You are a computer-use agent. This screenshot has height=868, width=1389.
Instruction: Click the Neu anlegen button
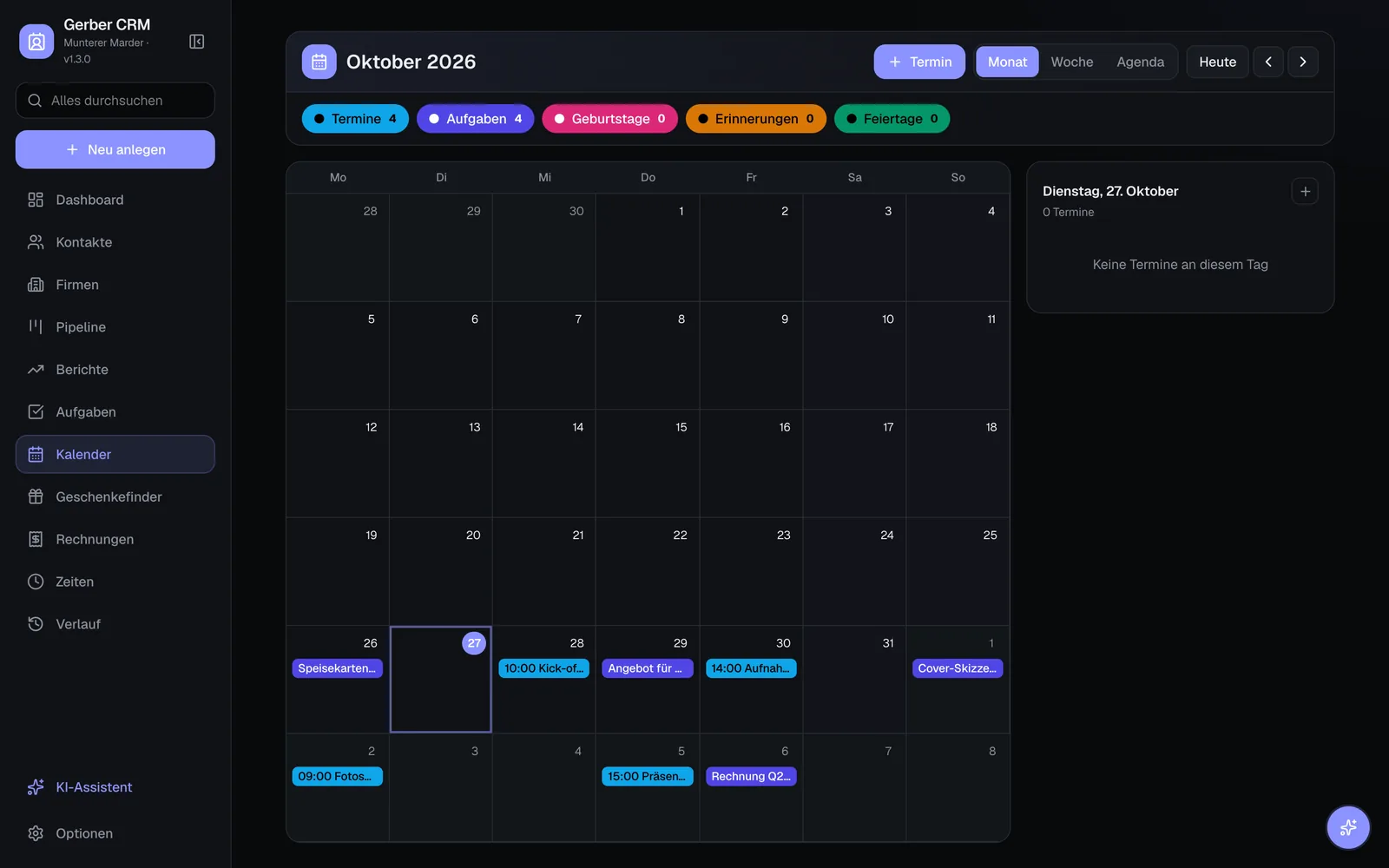[115, 149]
